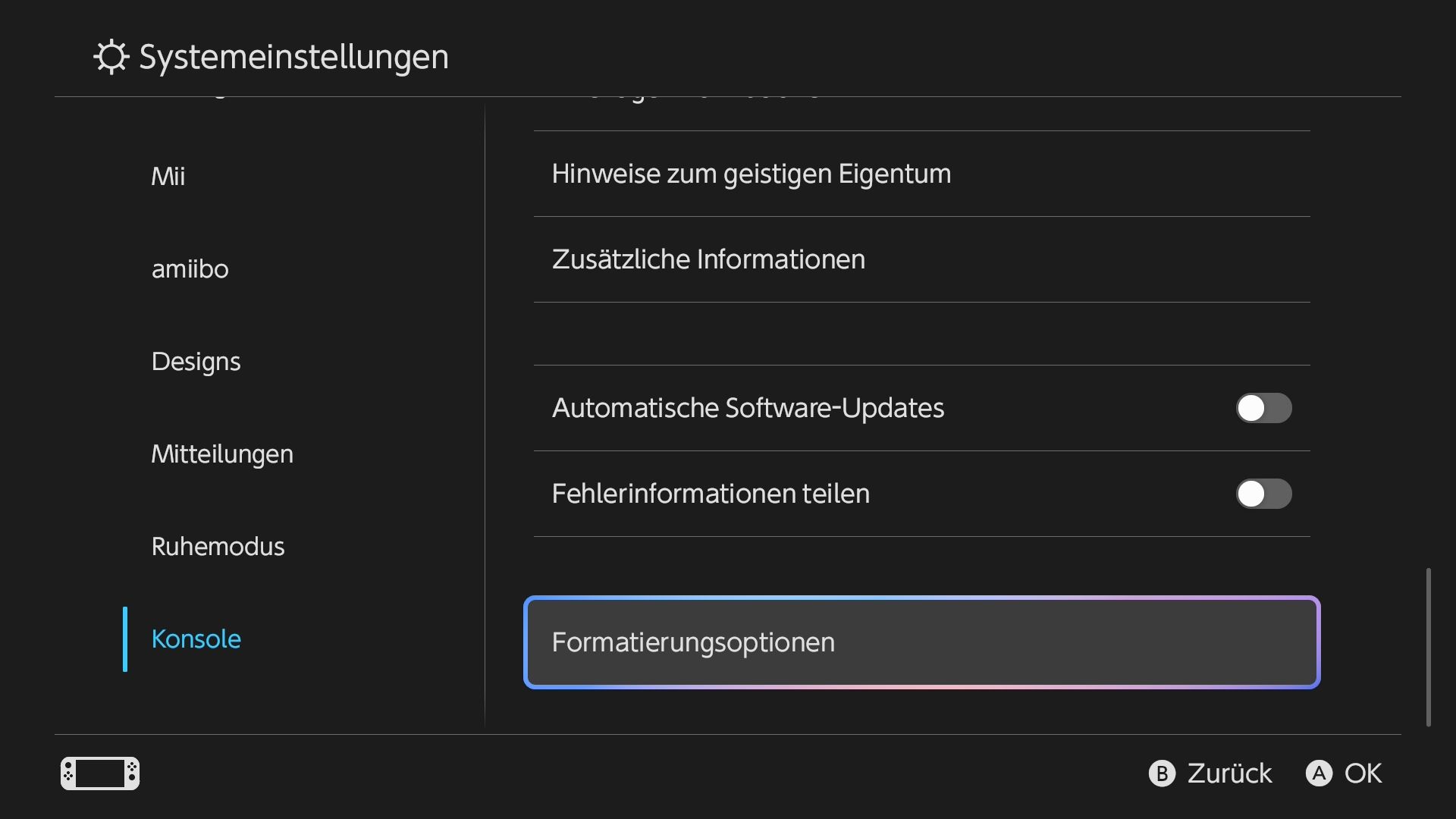
Task: Click the B button icon
Action: click(x=1162, y=773)
